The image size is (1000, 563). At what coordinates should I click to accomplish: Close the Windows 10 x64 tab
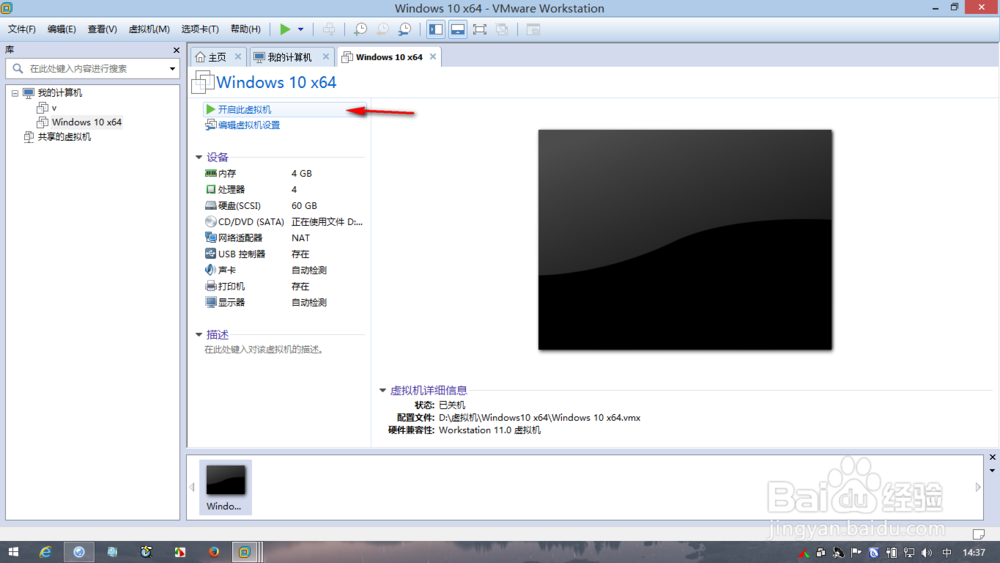[x=433, y=57]
